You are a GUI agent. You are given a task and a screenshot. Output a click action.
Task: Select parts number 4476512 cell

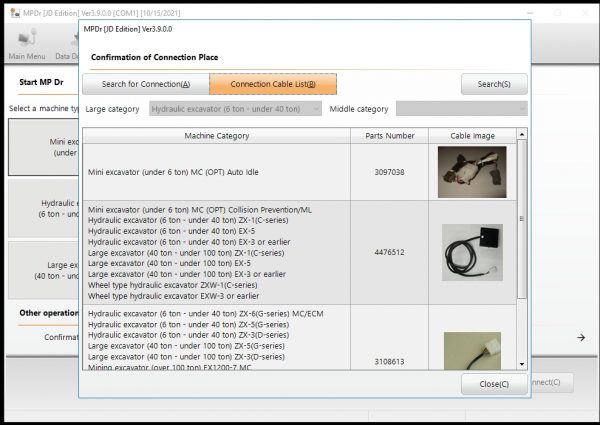(390, 252)
